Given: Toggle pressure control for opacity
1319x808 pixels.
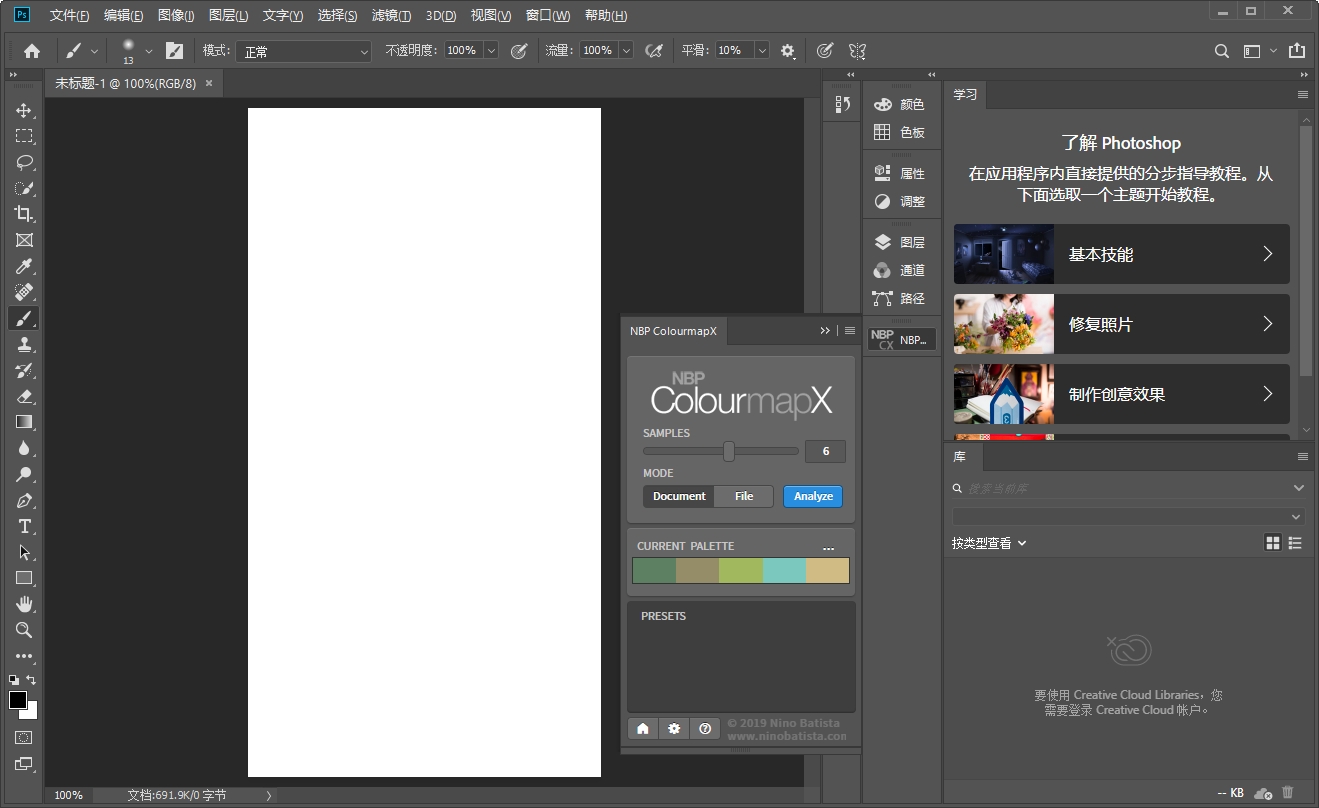Looking at the screenshot, I should (x=518, y=50).
